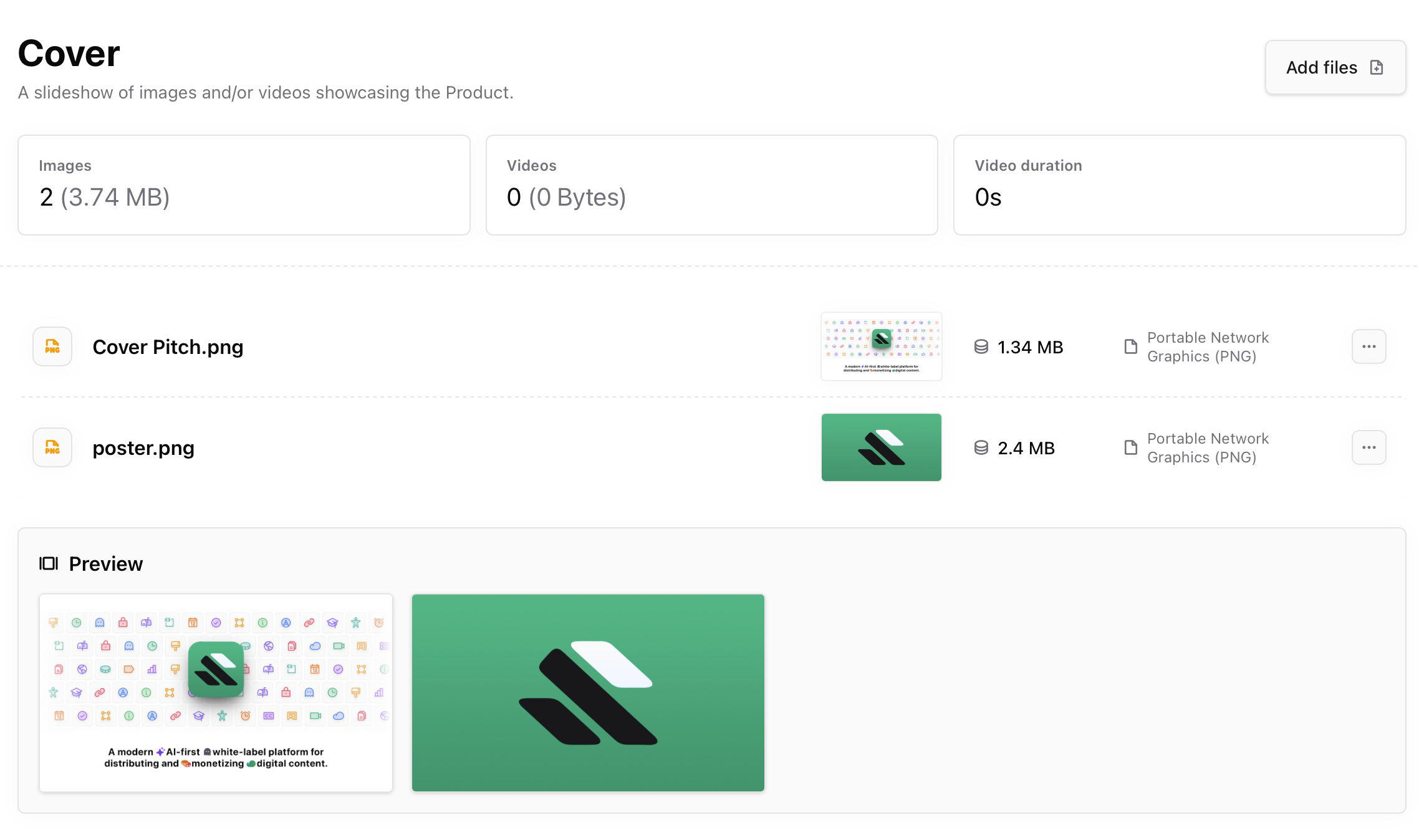Click the add-file icon inside the Add files button
1419x840 pixels.
click(x=1377, y=67)
